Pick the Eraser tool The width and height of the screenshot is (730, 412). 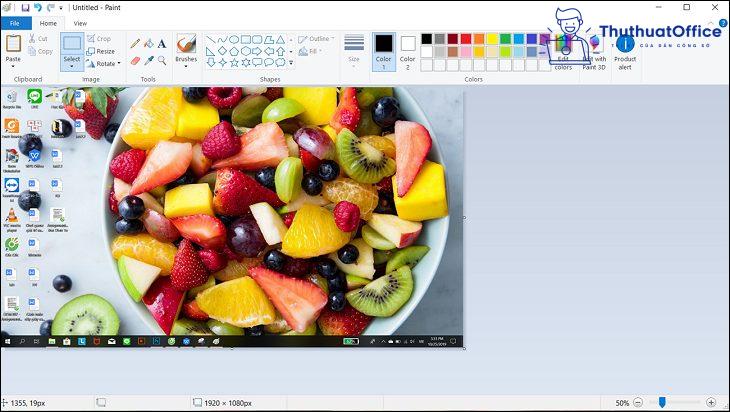[x=135, y=60]
